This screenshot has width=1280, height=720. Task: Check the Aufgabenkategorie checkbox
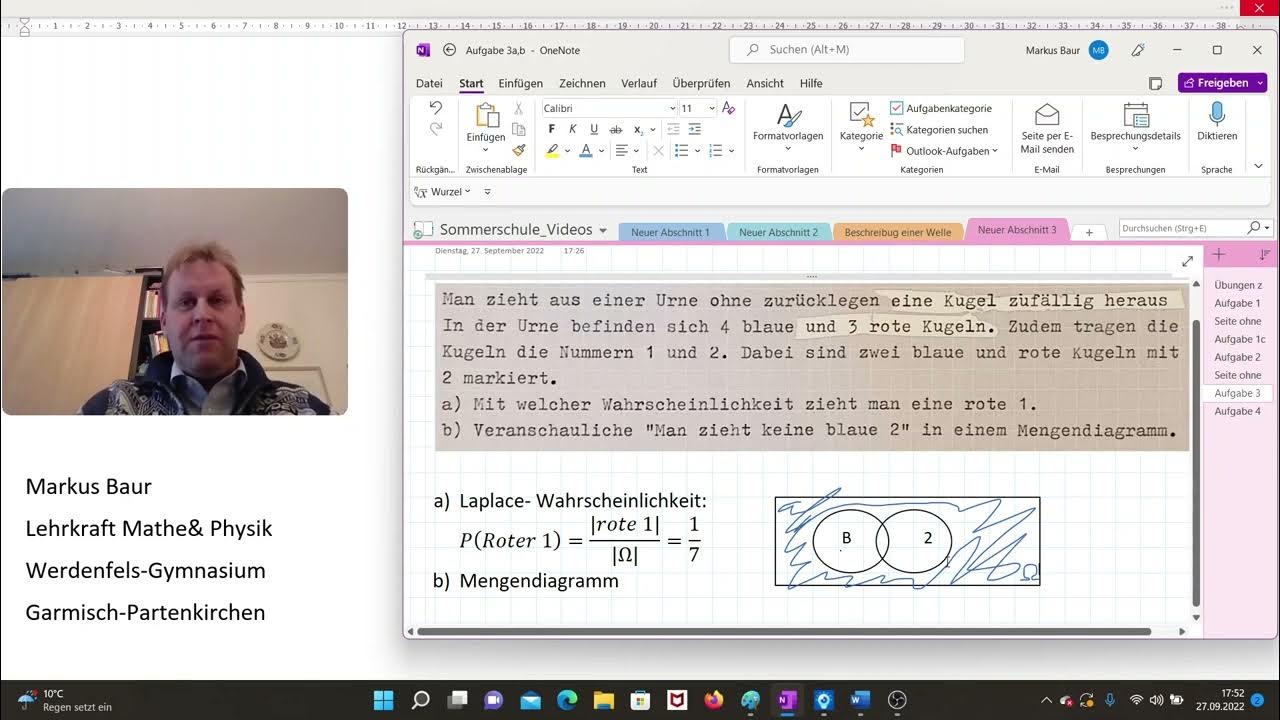click(x=897, y=108)
